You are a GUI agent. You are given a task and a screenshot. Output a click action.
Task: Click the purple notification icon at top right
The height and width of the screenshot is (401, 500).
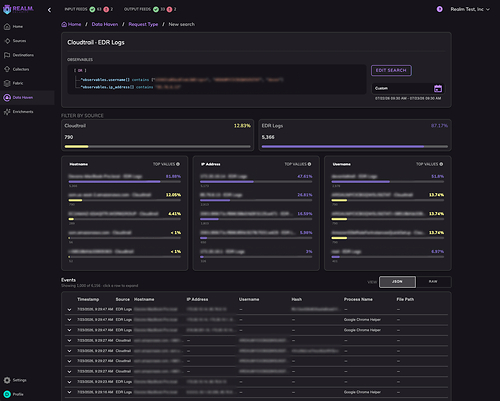(440, 9)
